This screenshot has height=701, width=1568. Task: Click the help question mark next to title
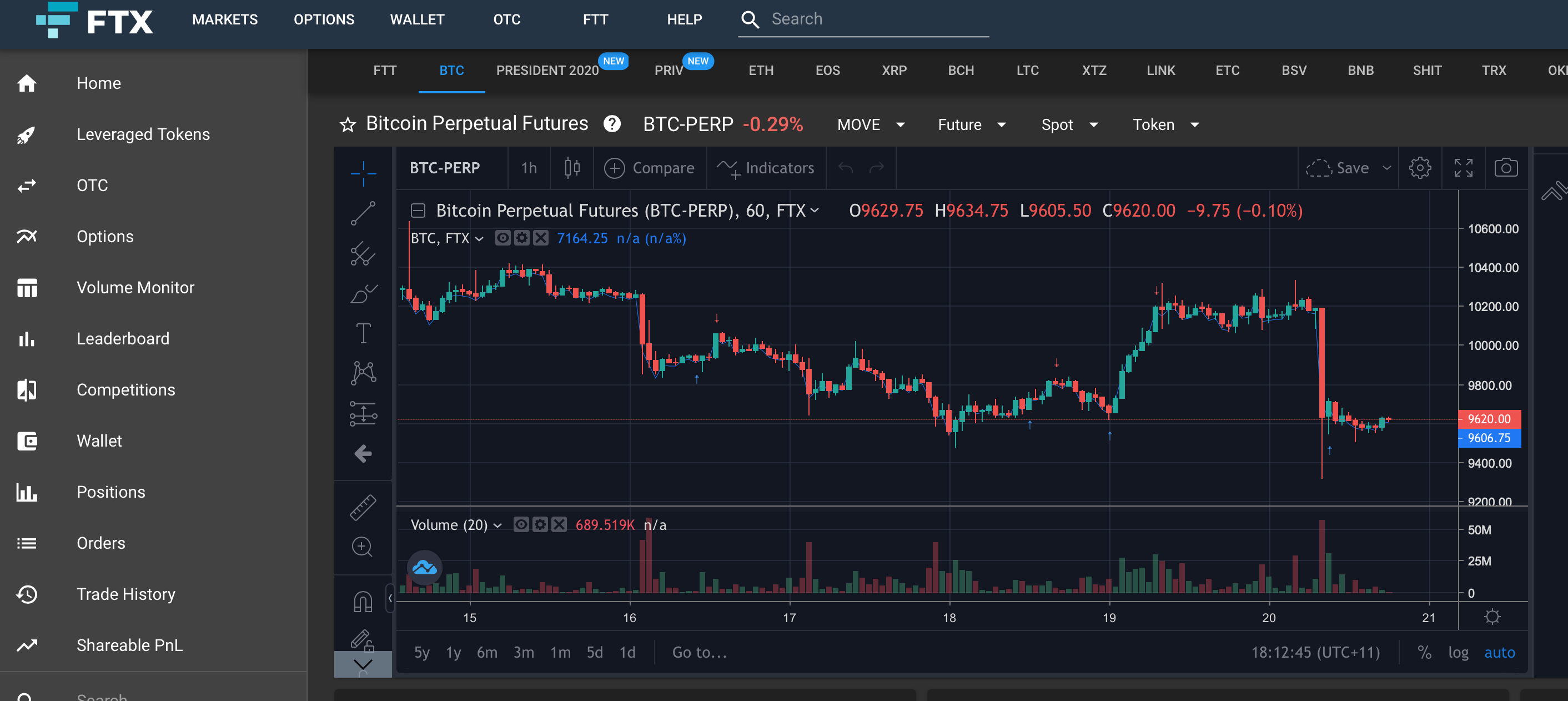tap(612, 124)
